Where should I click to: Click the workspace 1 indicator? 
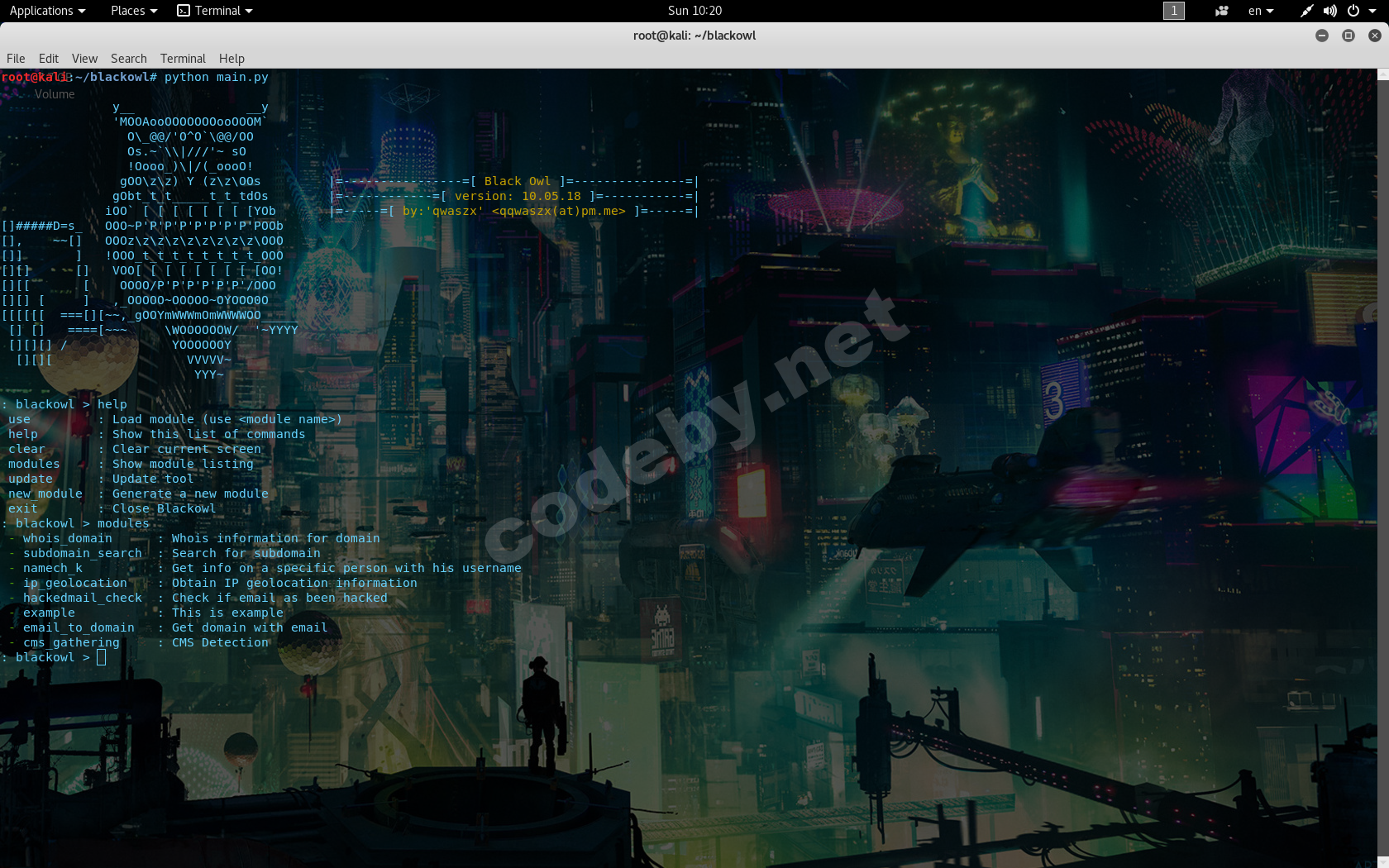[x=1174, y=11]
